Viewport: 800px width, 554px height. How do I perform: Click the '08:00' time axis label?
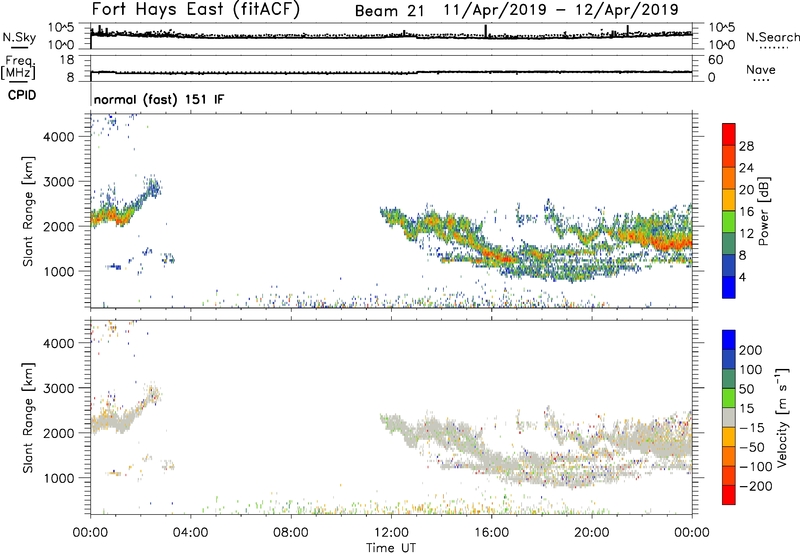[x=291, y=533]
